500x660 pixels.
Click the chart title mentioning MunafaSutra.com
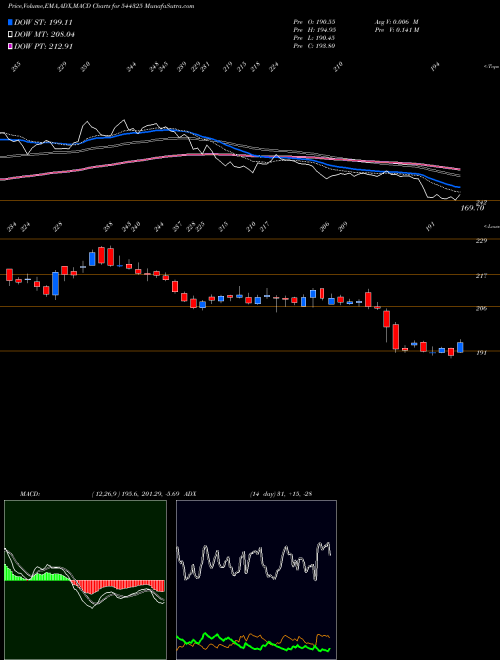point(101,7)
